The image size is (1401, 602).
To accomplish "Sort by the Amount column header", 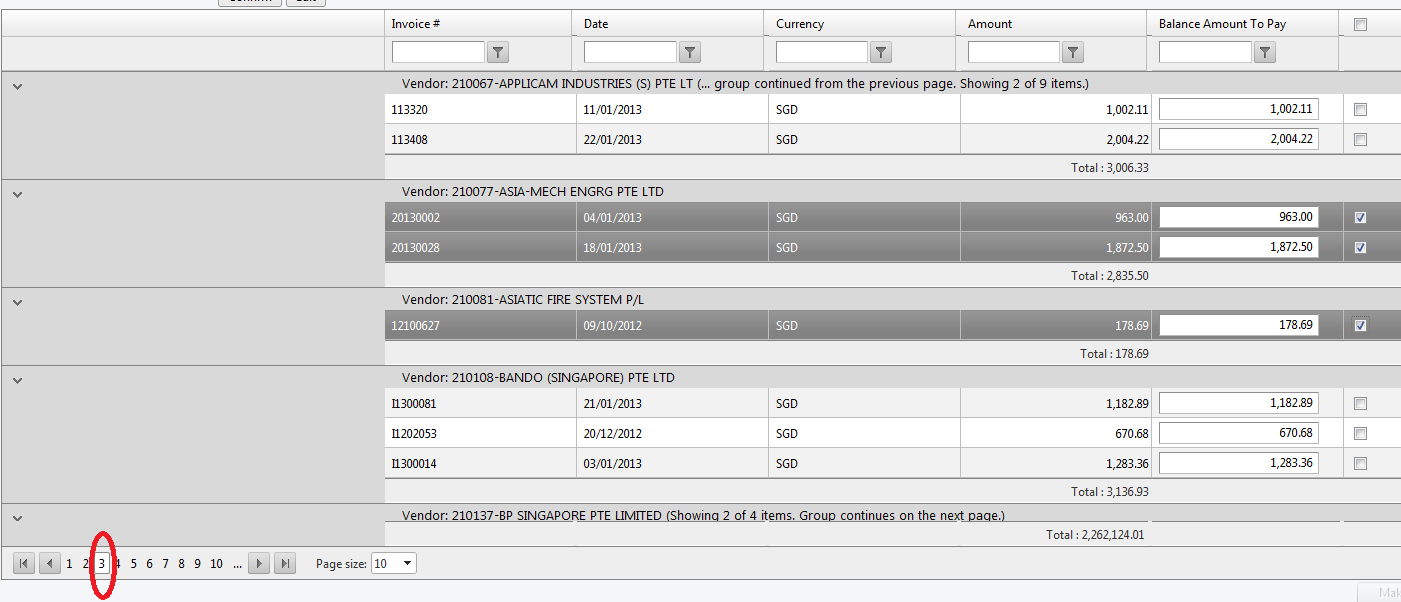I will (x=990, y=24).
